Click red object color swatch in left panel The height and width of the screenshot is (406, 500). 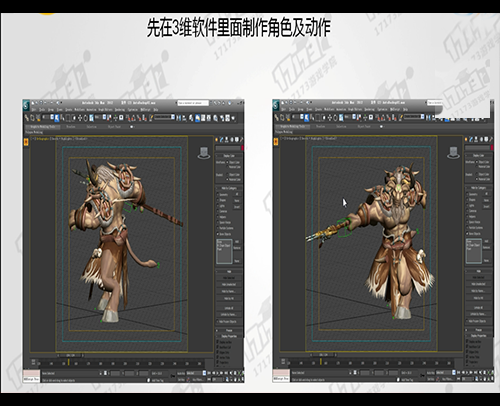[x=242, y=148]
